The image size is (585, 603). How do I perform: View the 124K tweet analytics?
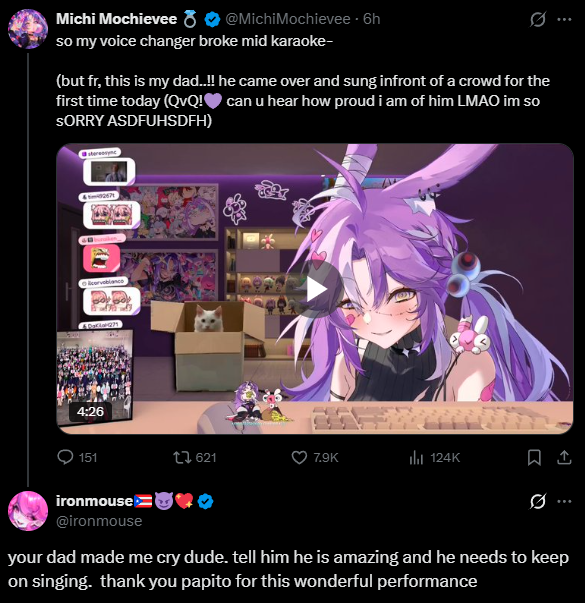[434, 457]
